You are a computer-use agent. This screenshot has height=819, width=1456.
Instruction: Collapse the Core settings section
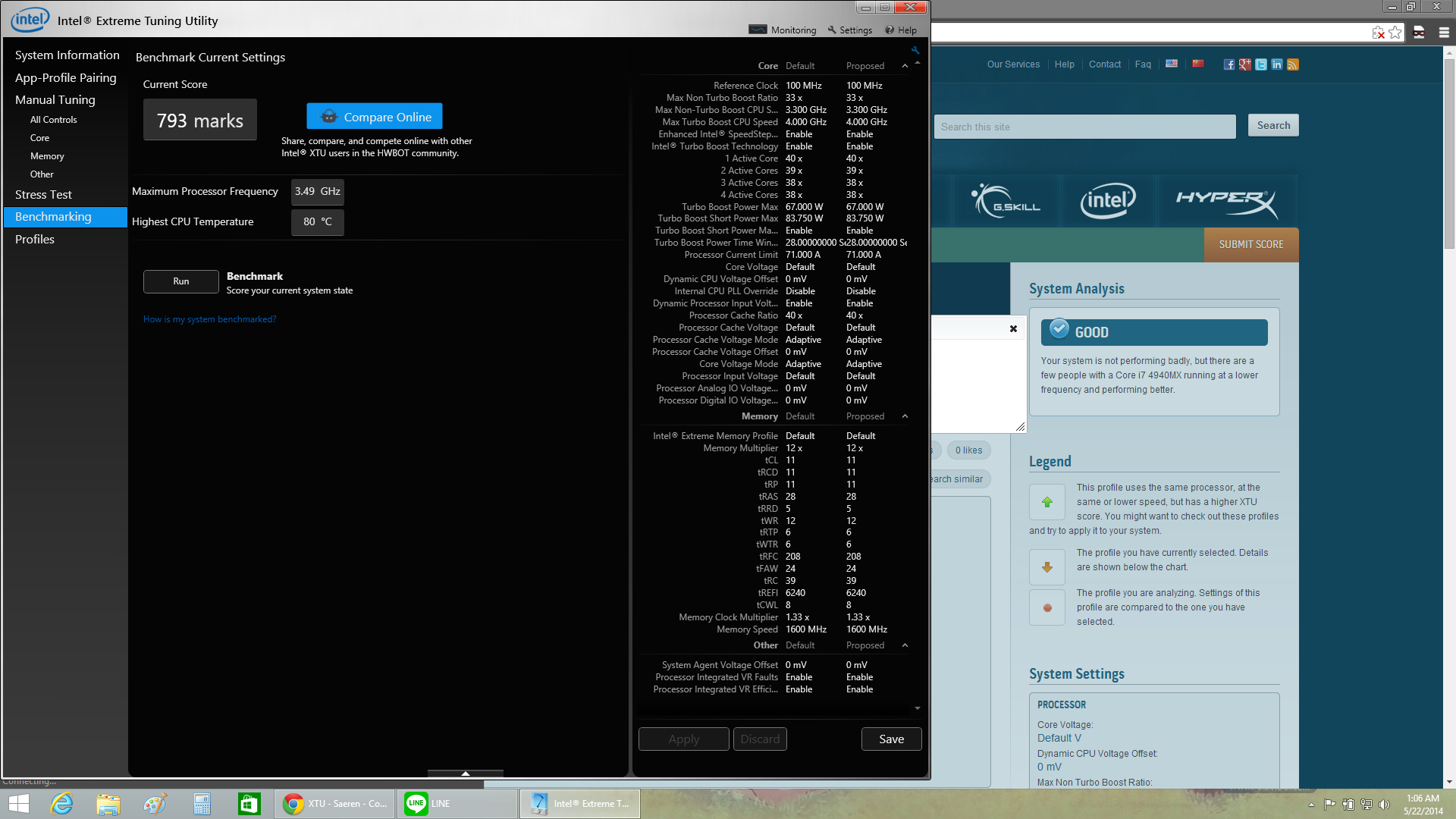pos(905,66)
